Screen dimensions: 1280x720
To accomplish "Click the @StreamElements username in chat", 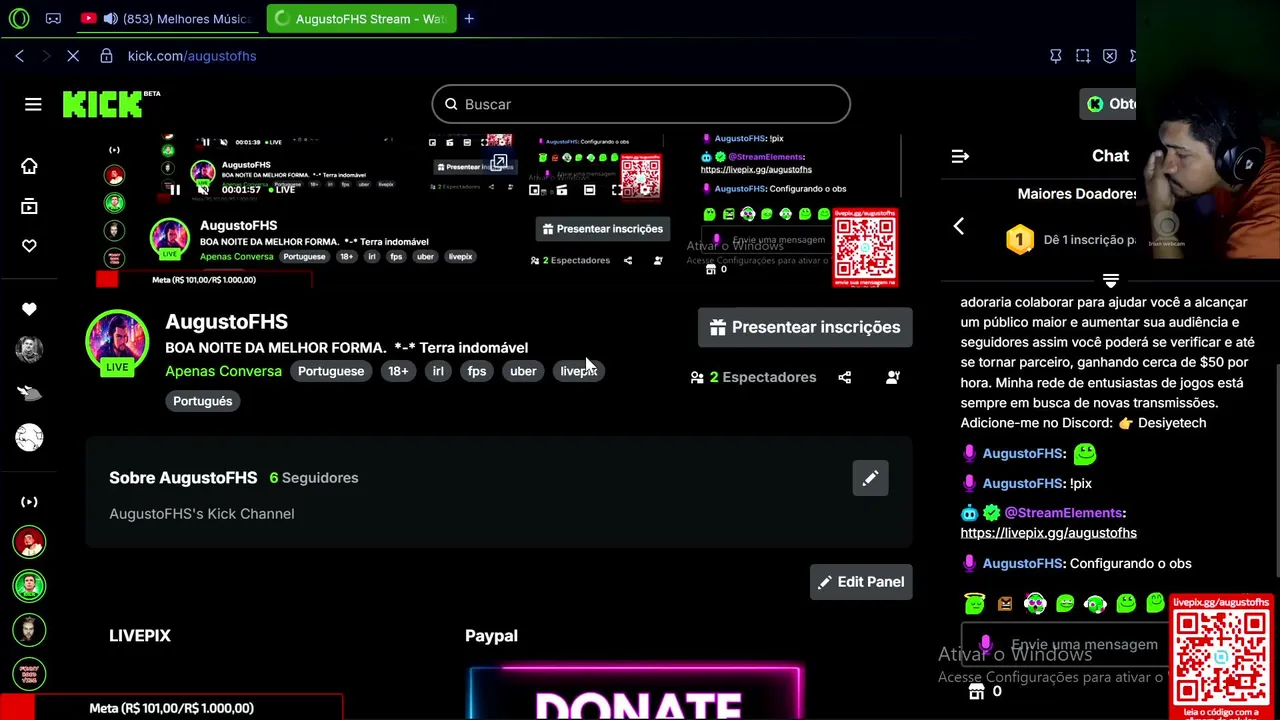I will coord(1063,513).
